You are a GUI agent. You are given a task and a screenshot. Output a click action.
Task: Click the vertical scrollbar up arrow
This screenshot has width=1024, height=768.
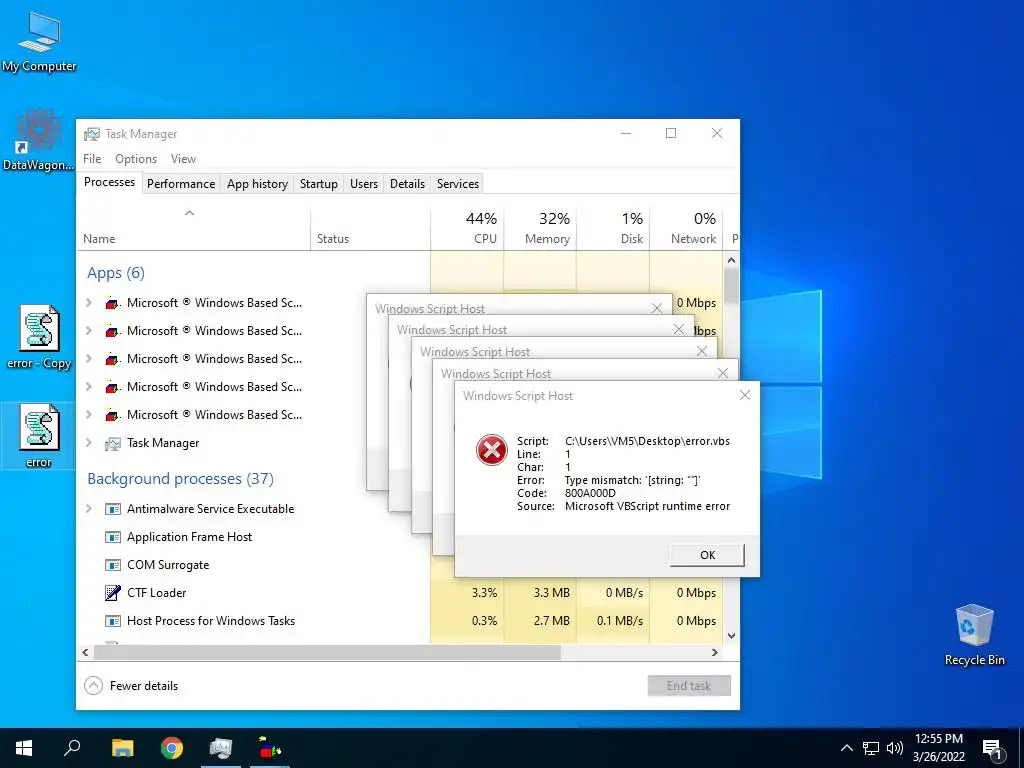(x=731, y=260)
